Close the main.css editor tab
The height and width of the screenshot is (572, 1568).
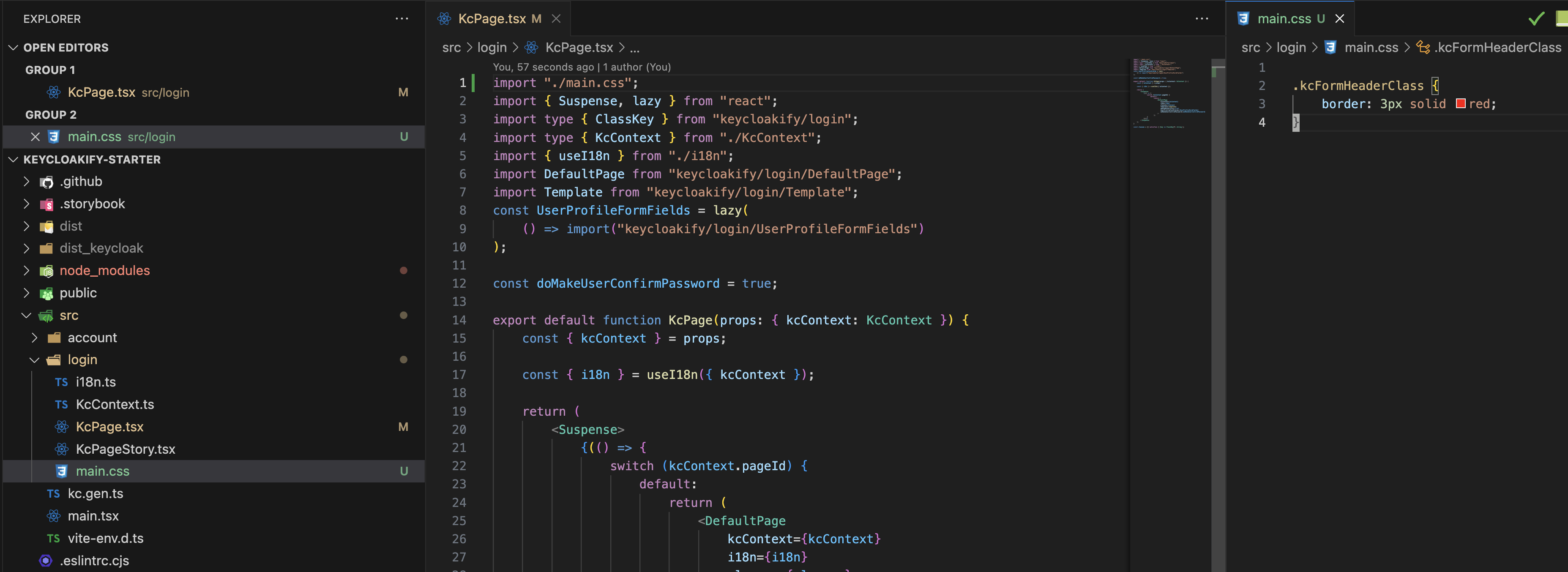1339,19
